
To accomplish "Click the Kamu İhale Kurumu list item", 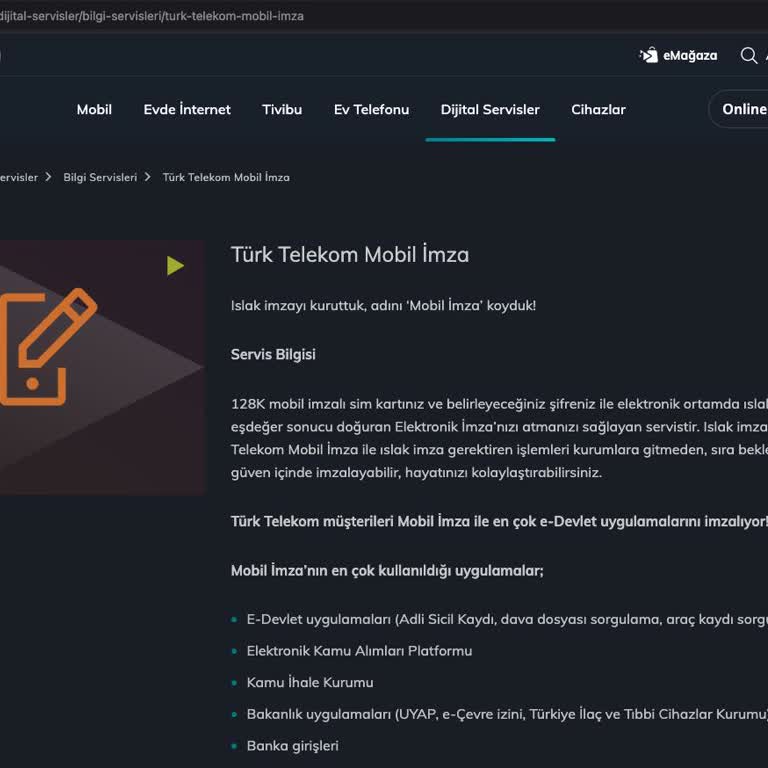I will 310,682.
